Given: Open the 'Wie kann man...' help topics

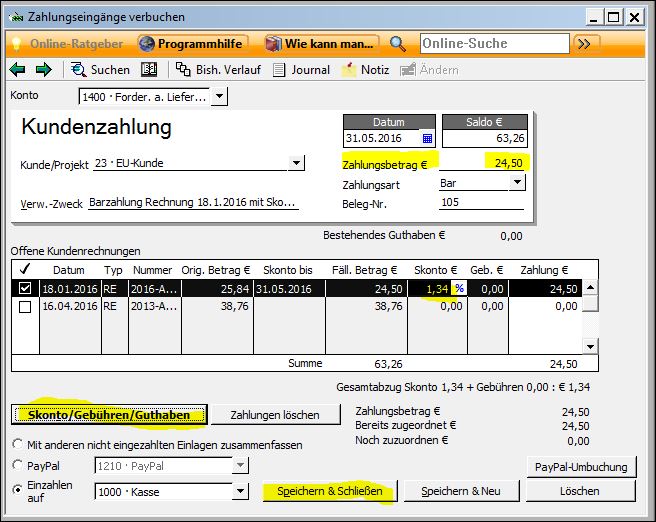Looking at the screenshot, I should click(321, 44).
